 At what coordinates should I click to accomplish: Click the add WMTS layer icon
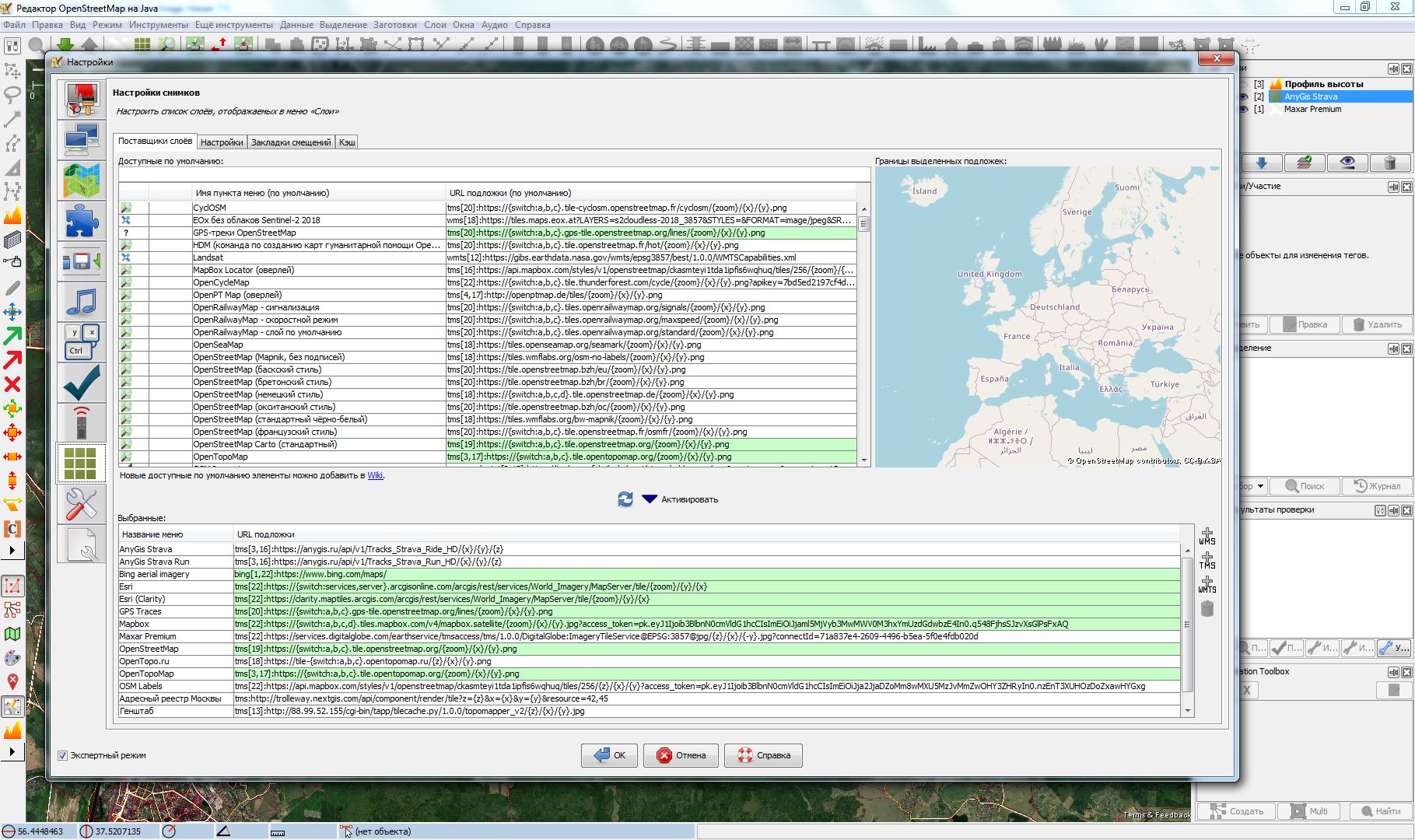[x=1207, y=584]
